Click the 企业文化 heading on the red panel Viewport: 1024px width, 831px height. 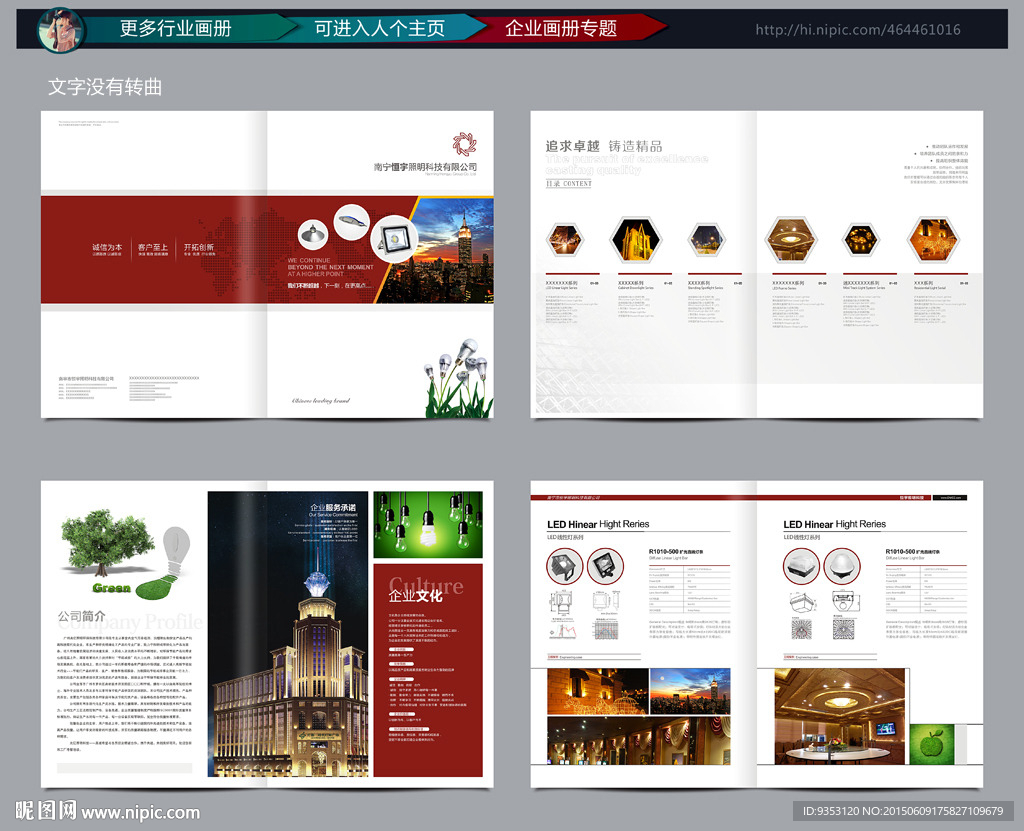tap(415, 596)
